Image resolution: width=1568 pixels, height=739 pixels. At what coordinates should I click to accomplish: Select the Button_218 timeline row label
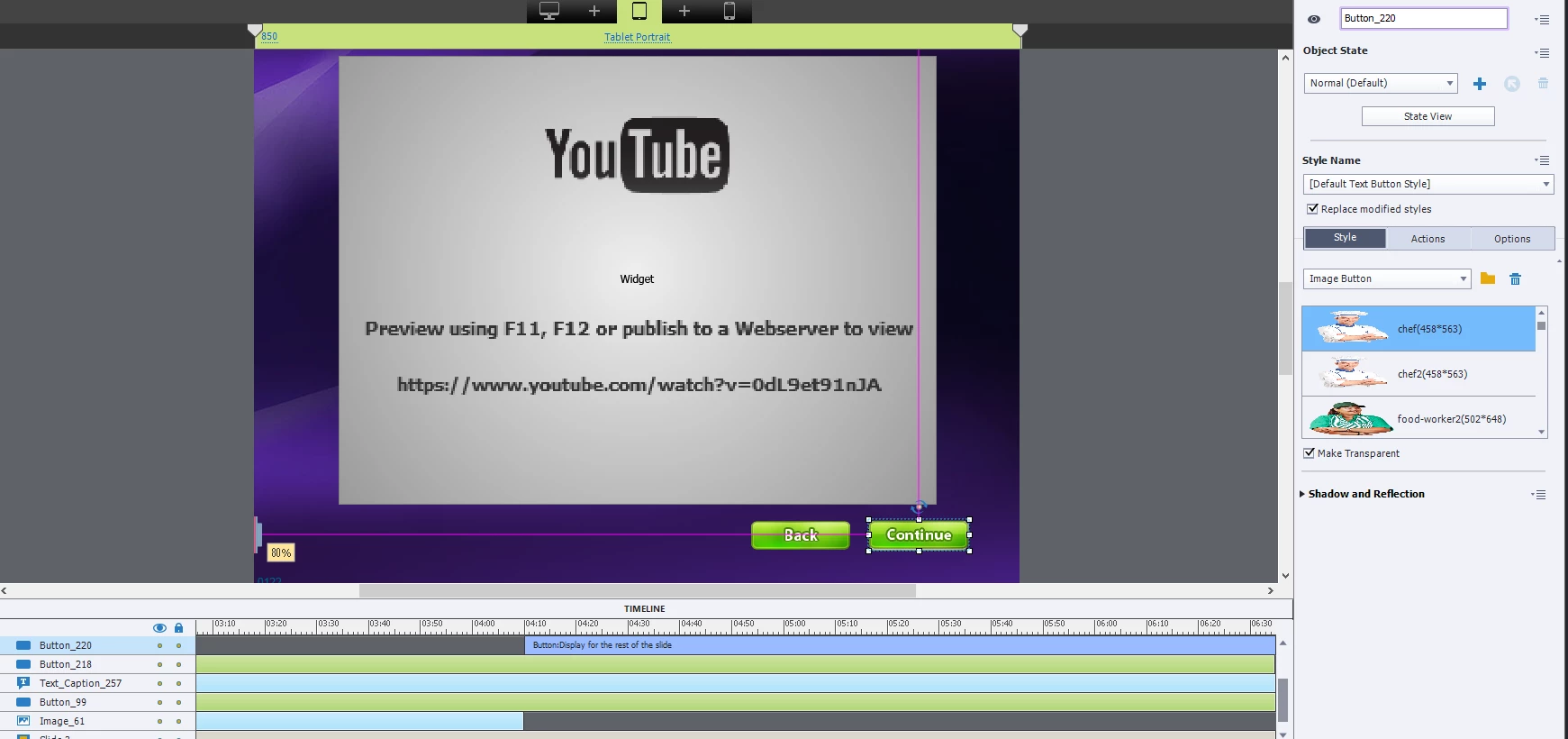coord(66,664)
